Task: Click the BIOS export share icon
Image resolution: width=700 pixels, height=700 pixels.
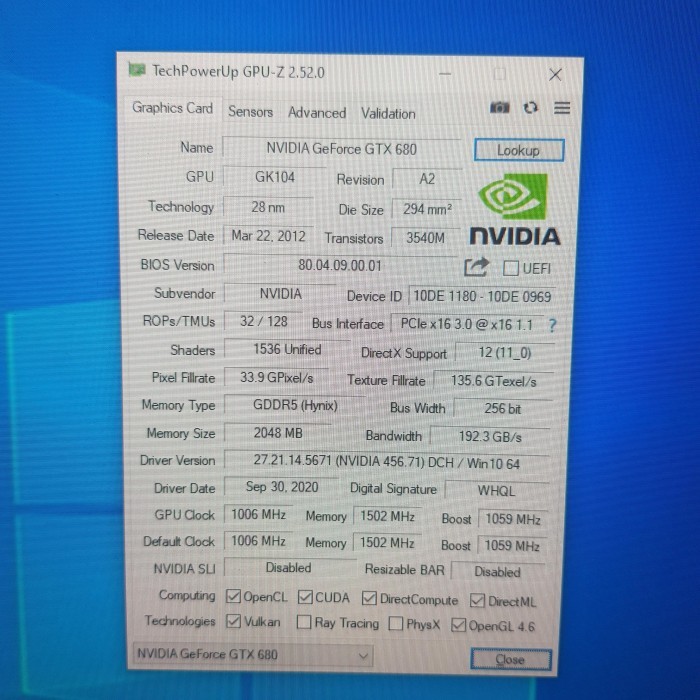Action: 476,267
